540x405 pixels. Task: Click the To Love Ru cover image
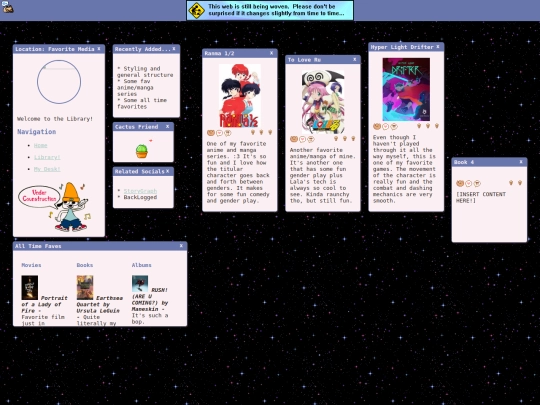click(323, 102)
